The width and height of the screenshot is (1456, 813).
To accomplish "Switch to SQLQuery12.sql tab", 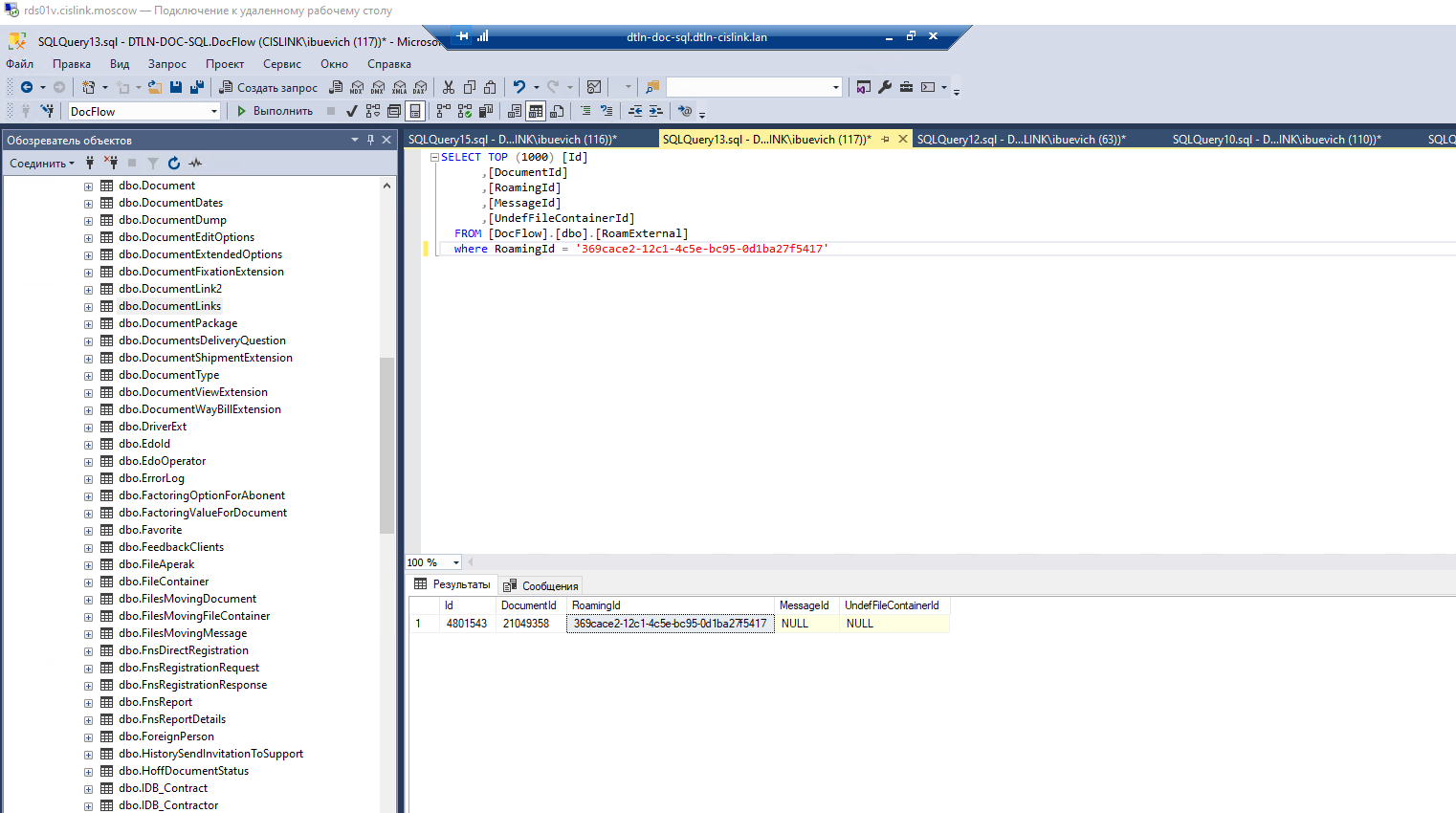I will pos(1022,139).
